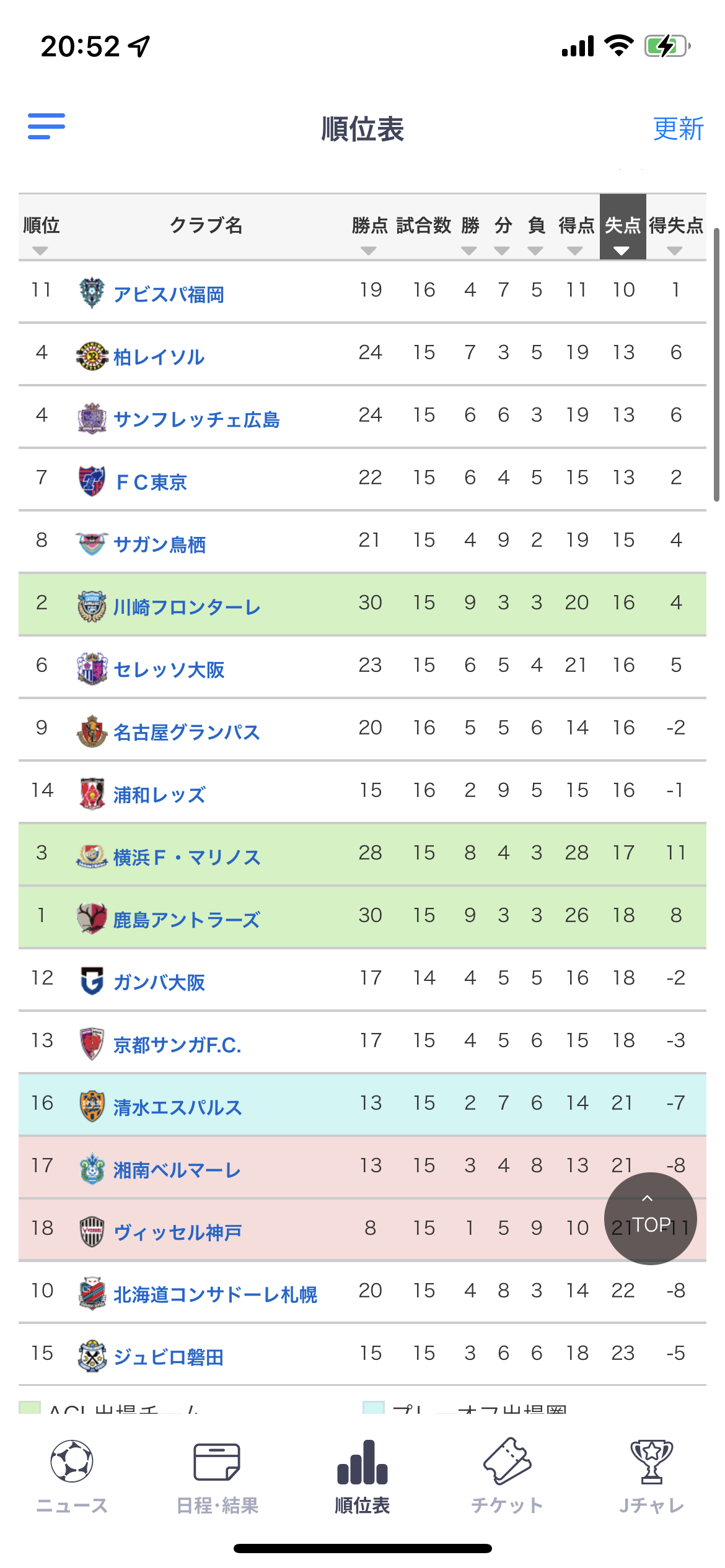Open the hamburger menu icon
This screenshot has height=1568, width=725.
coord(46,126)
